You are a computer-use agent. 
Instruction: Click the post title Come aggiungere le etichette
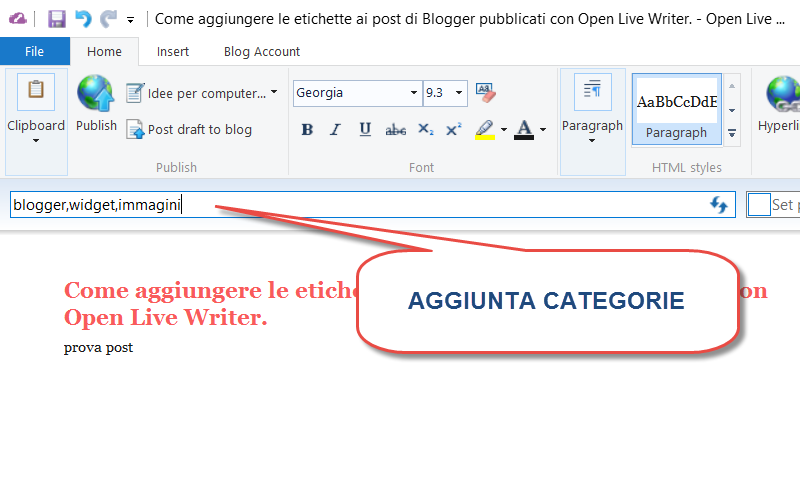210,304
